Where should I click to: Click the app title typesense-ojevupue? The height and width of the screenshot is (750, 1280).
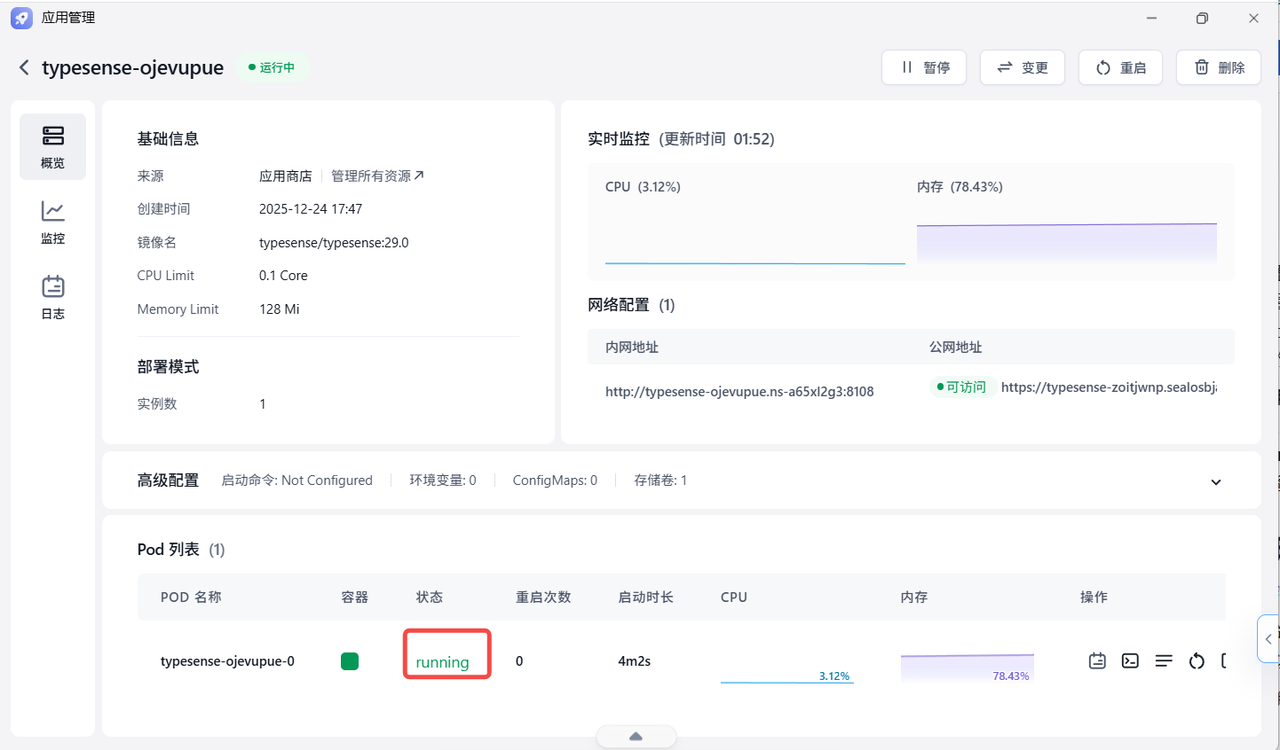point(133,68)
